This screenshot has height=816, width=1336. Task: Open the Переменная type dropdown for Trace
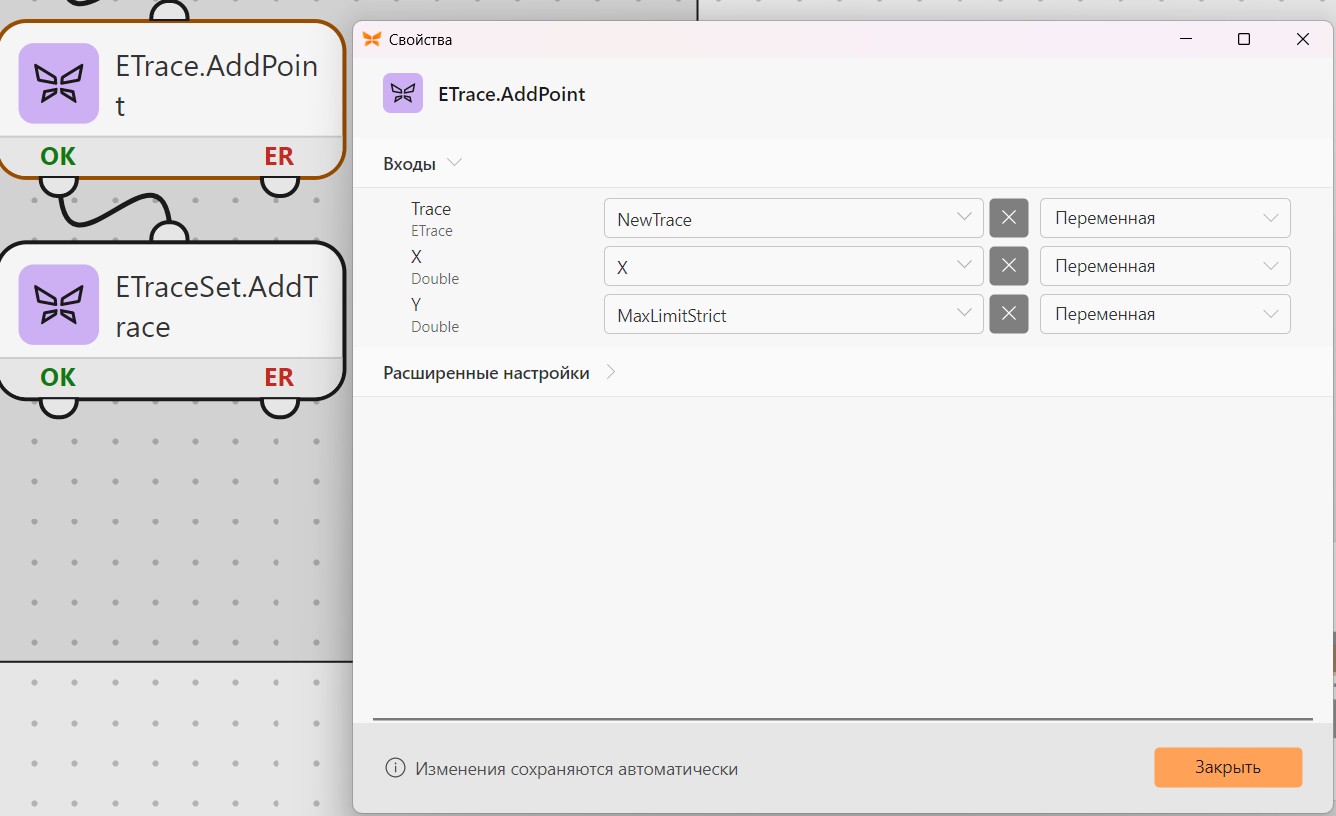[x=1165, y=218]
